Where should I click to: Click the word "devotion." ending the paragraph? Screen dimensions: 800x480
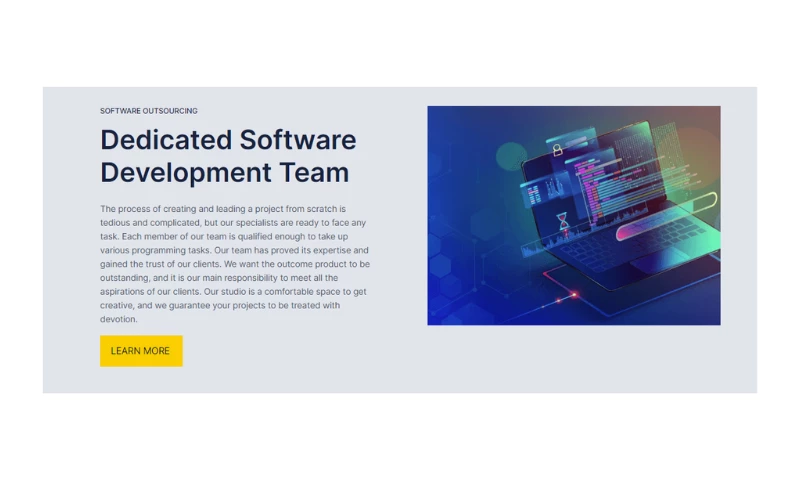pyautogui.click(x=119, y=319)
